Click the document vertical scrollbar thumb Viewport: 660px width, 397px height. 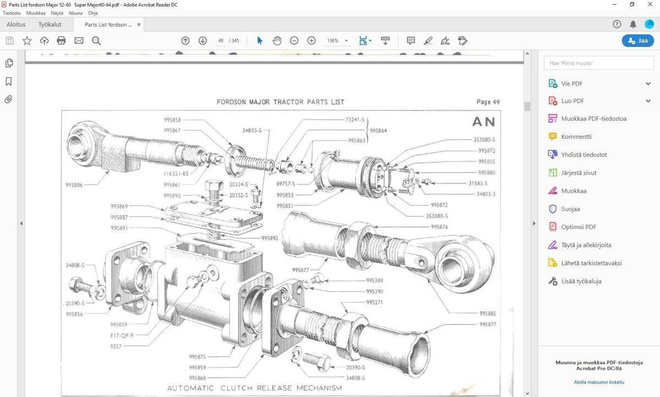[527, 106]
